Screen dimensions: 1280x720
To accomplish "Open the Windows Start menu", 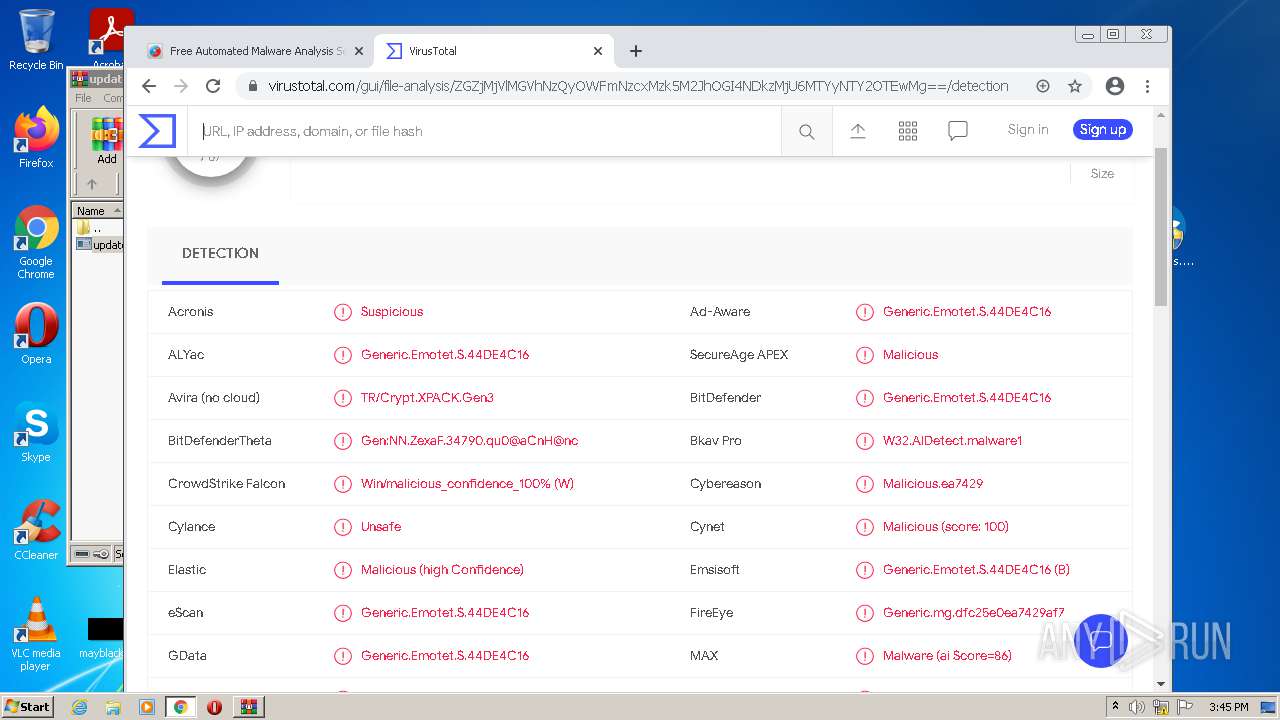I will tap(28, 707).
